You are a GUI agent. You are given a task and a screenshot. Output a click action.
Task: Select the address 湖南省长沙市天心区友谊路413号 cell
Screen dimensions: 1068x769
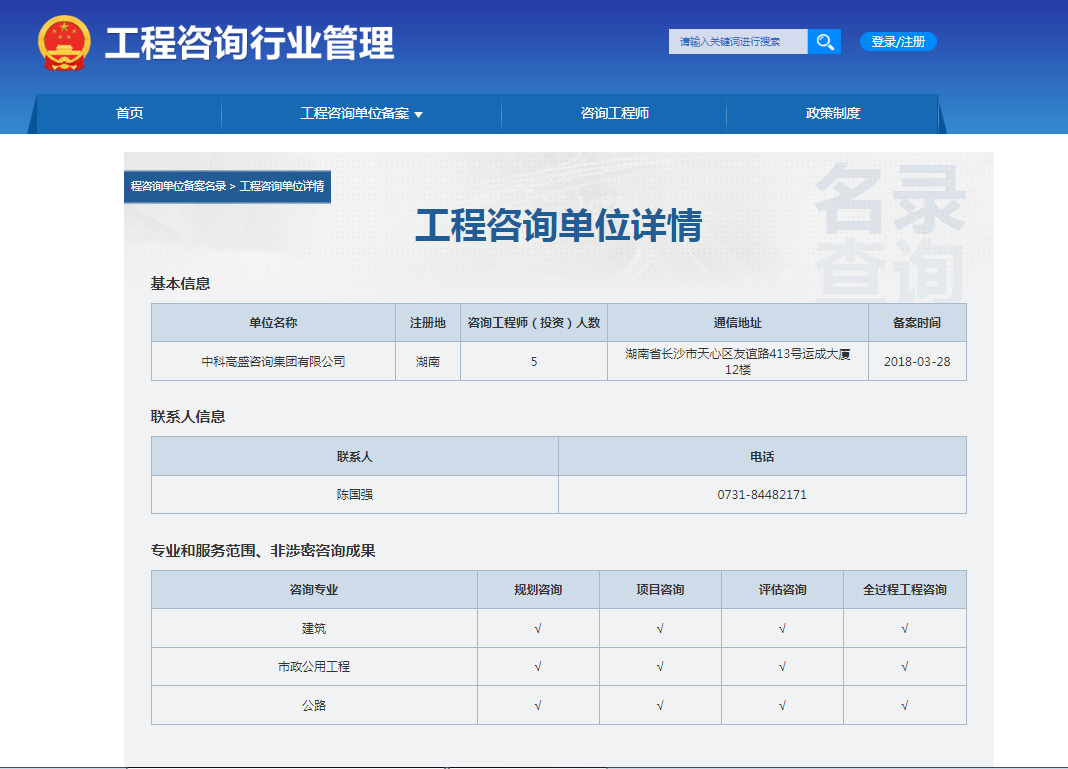pyautogui.click(x=738, y=362)
